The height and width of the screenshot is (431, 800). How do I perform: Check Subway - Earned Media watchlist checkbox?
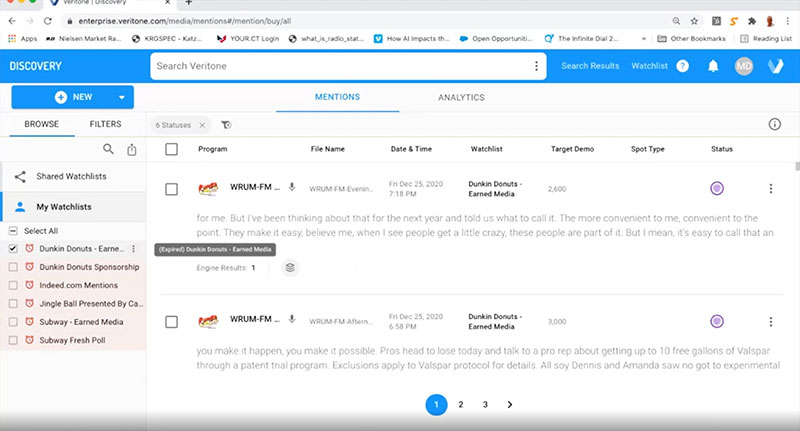pos(13,322)
